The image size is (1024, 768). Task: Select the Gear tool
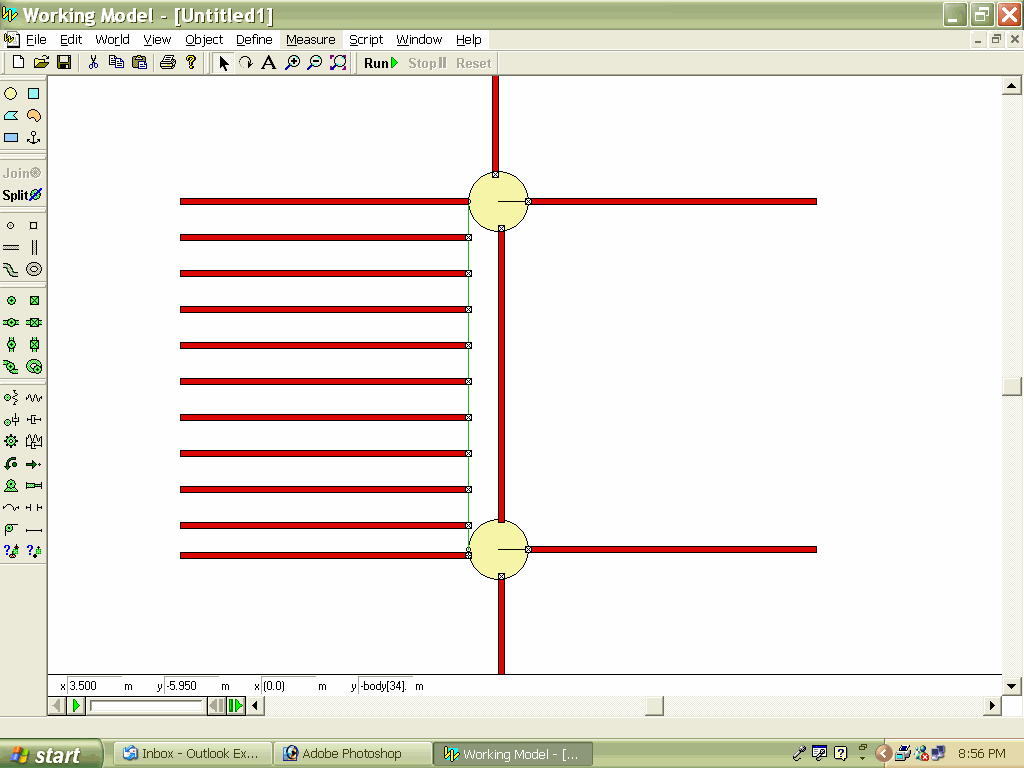point(11,441)
